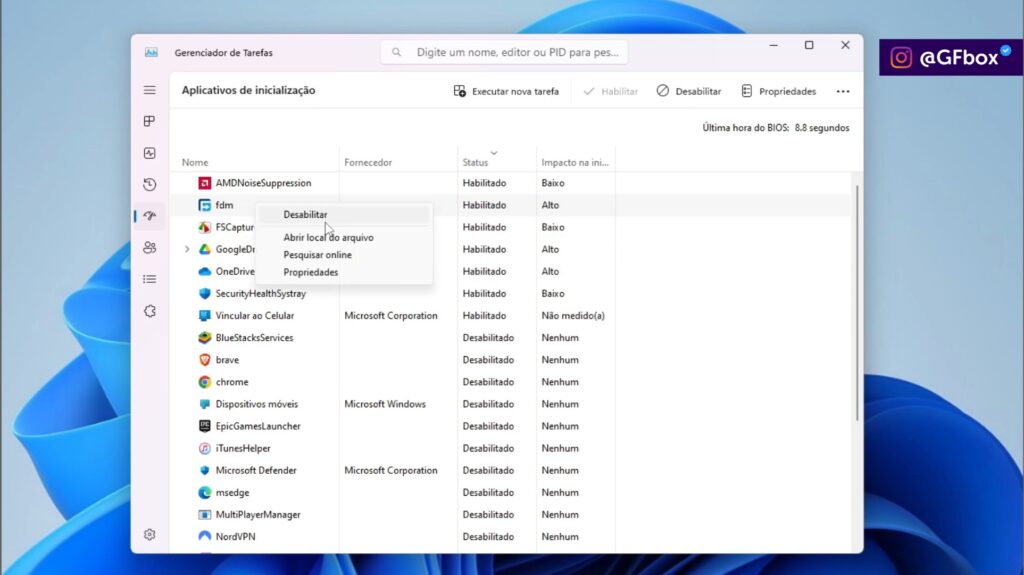Viewport: 1024px width, 575px height.
Task: Select the MultiPlayerManager row name
Action: coord(258,515)
